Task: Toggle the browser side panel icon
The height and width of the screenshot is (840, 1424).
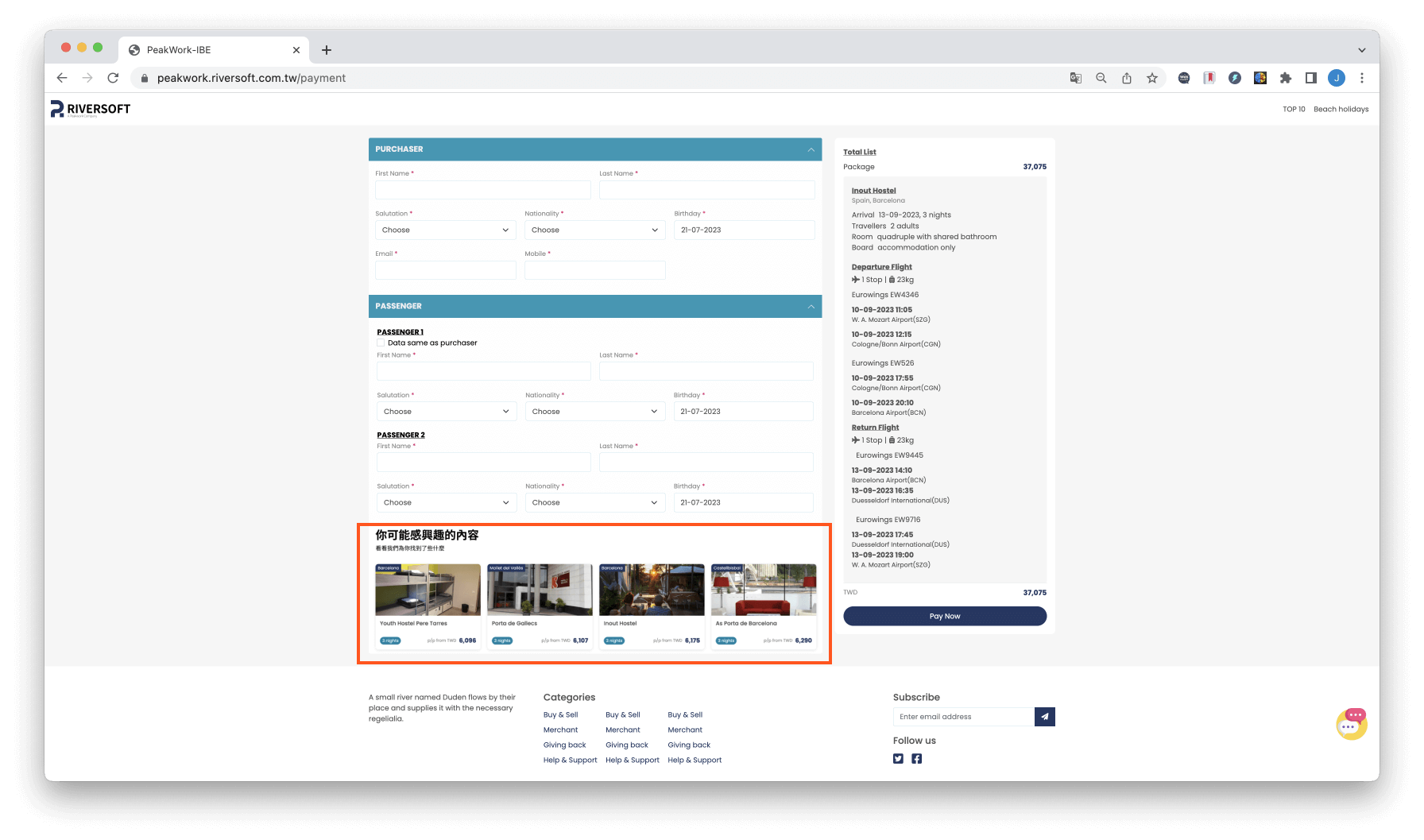Action: [x=1311, y=78]
